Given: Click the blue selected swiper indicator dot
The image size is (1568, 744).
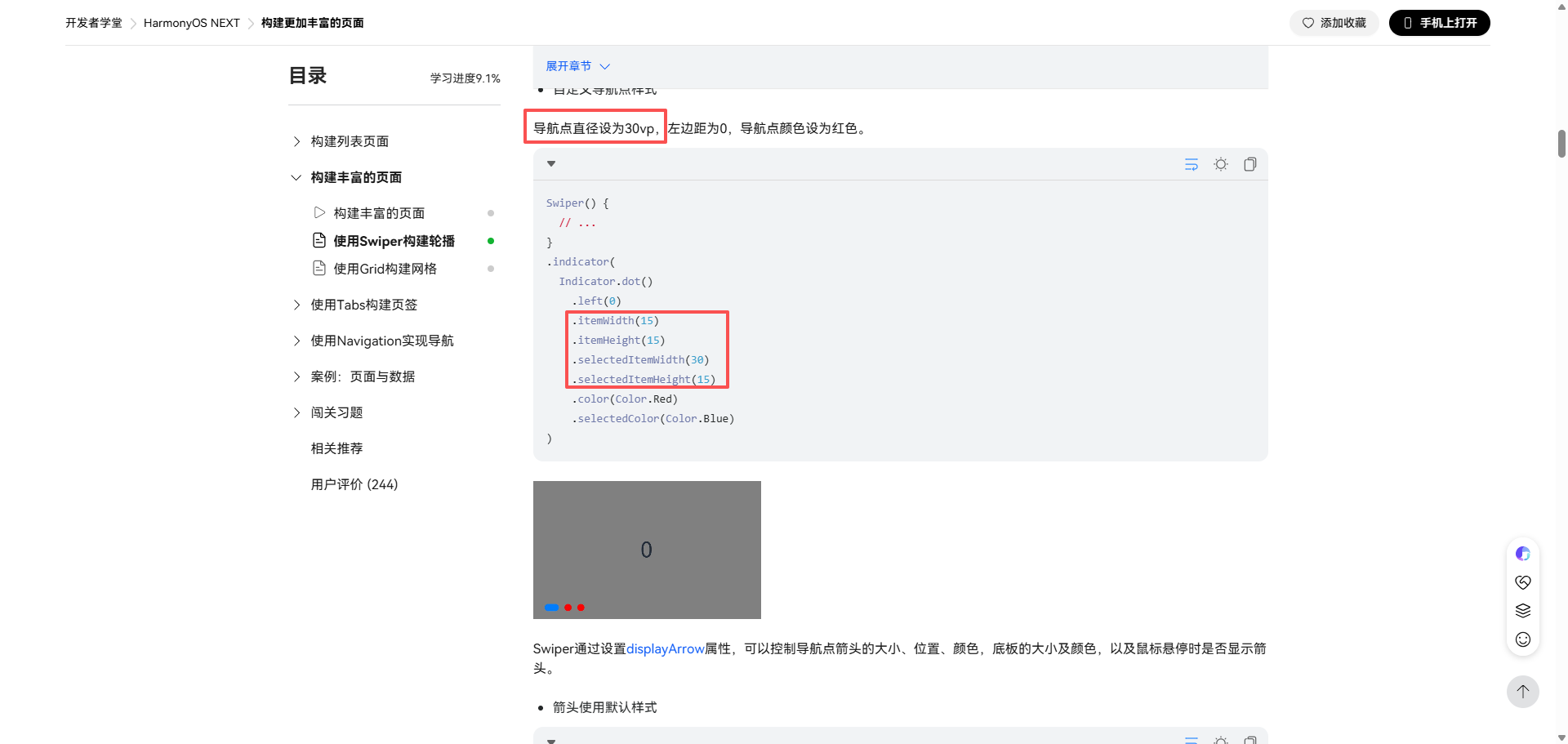Looking at the screenshot, I should click(x=551, y=608).
